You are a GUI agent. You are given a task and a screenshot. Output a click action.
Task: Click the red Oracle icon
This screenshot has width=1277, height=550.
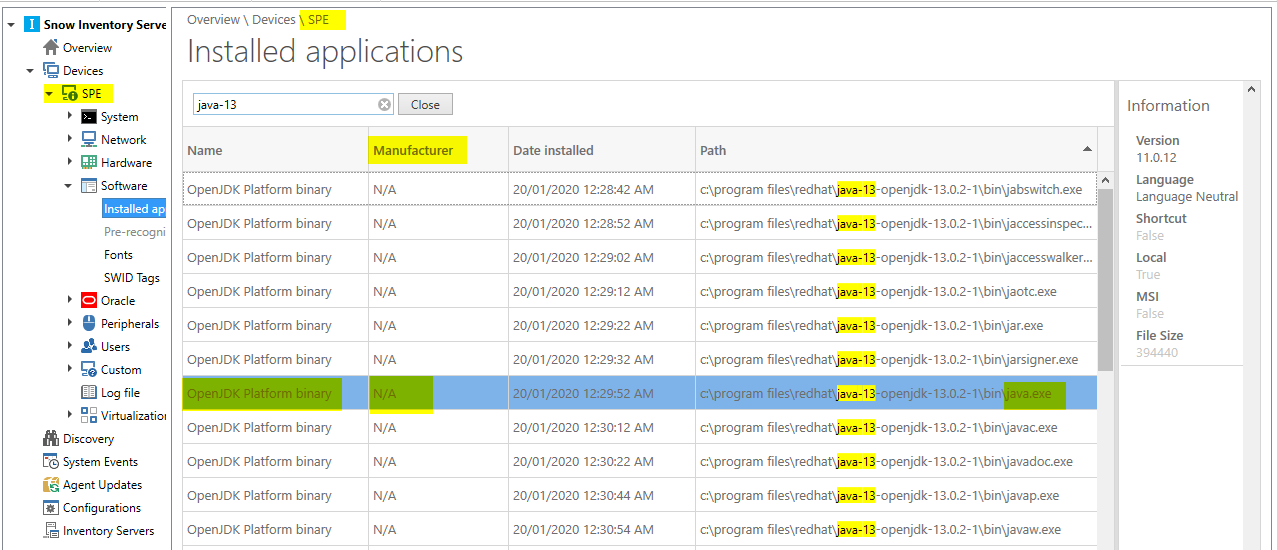[x=89, y=300]
